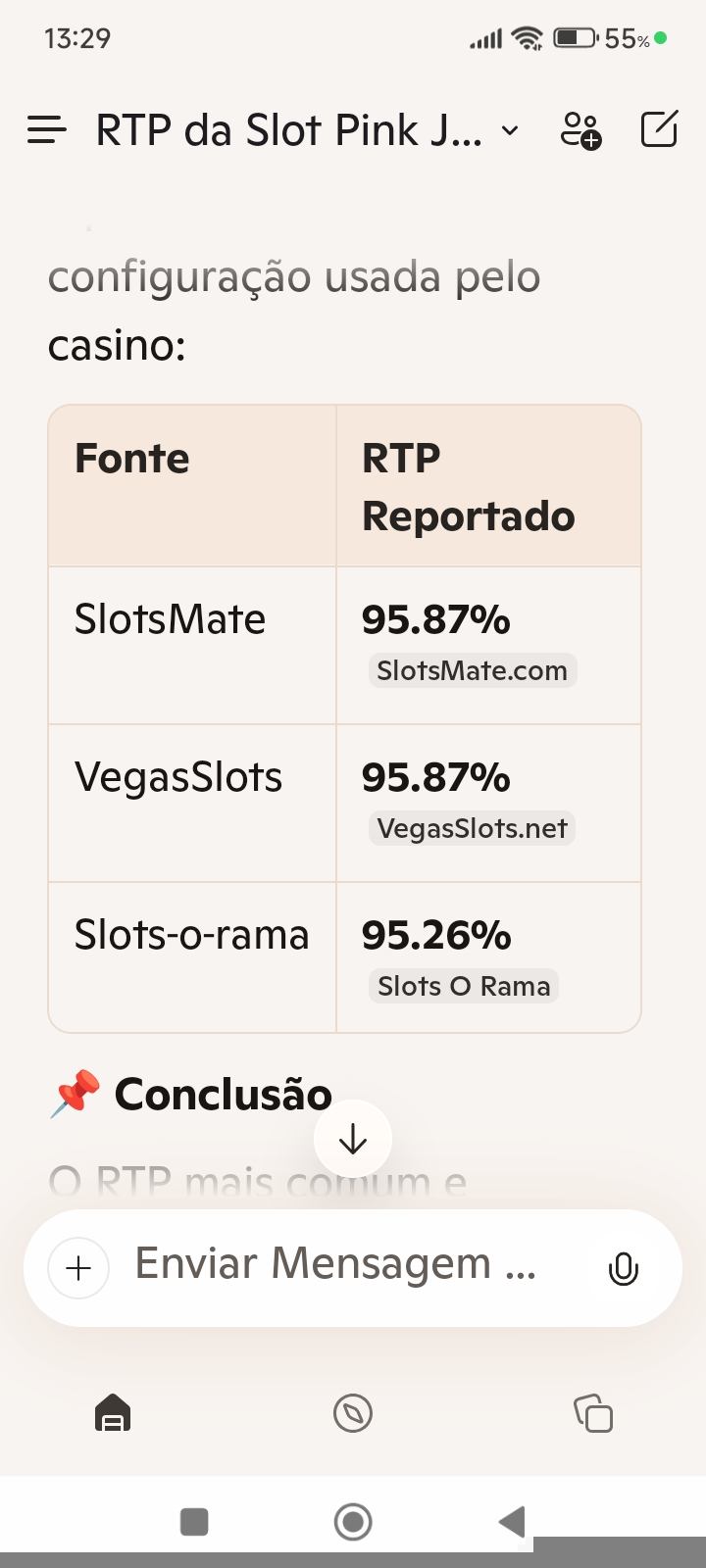The height and width of the screenshot is (1568, 706).
Task: Tap the RTP da Slot Pink chat title
Action: point(289,130)
